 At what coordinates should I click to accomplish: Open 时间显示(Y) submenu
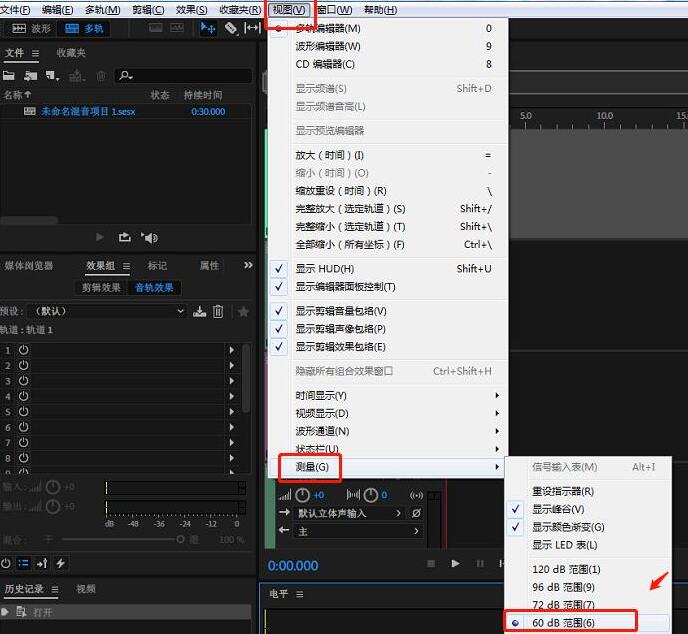tap(388, 395)
